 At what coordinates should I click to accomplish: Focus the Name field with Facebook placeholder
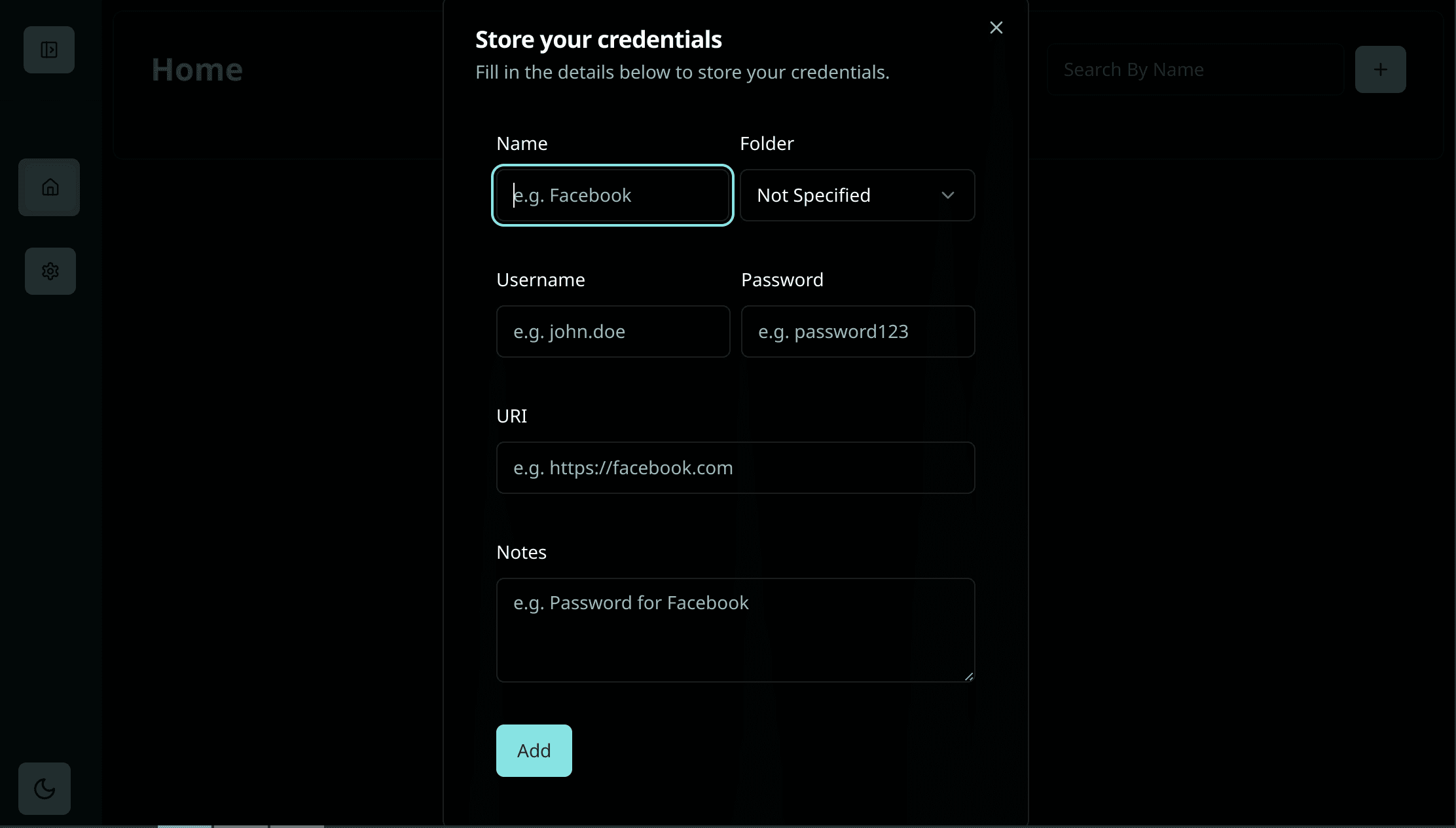(612, 195)
